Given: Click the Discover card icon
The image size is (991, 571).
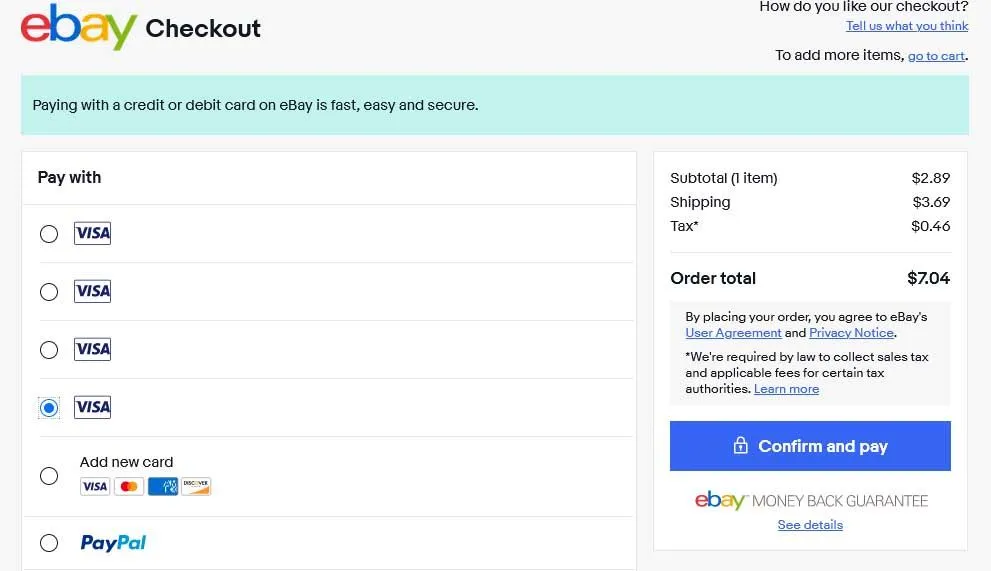Looking at the screenshot, I should pos(196,487).
